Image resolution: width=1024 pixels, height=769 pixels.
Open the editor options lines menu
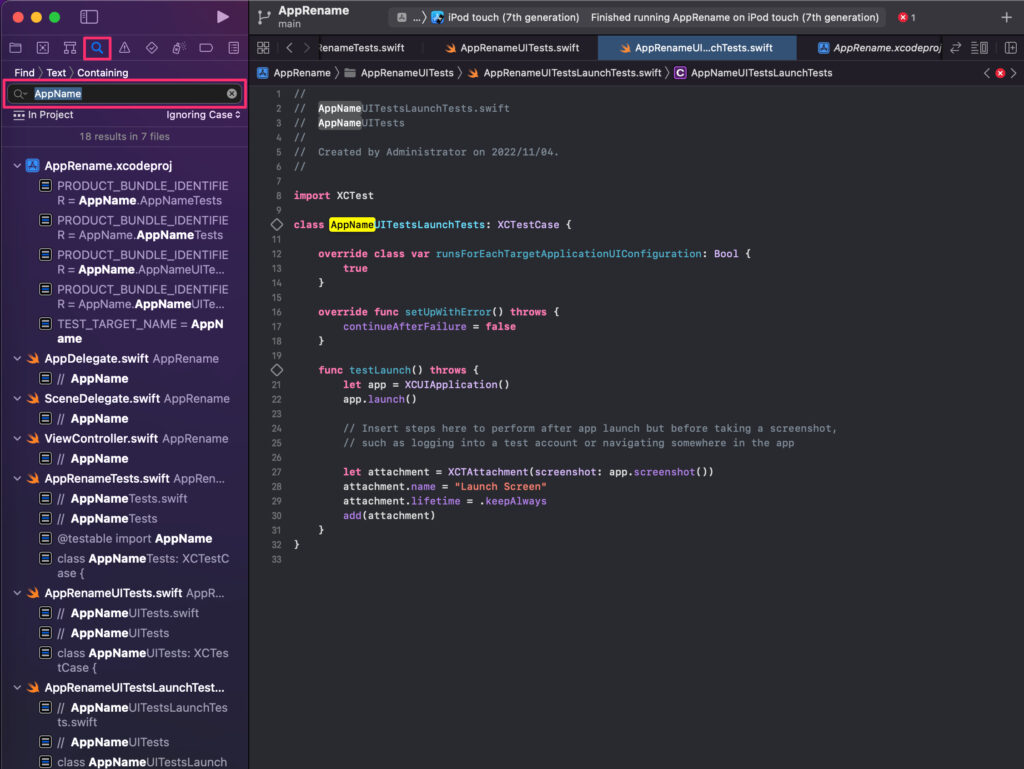[x=979, y=48]
